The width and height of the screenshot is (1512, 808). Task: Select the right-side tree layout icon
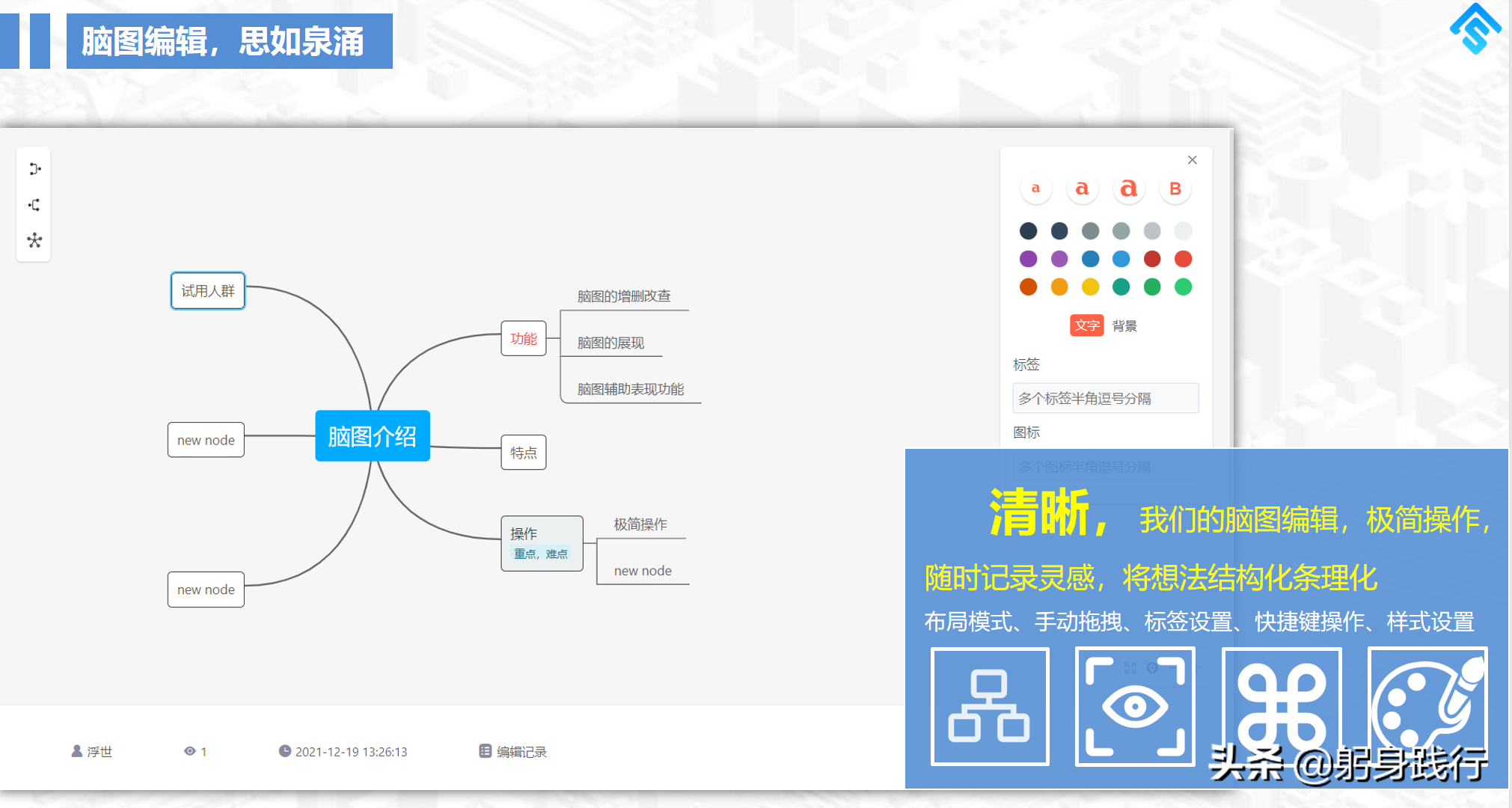point(34,169)
